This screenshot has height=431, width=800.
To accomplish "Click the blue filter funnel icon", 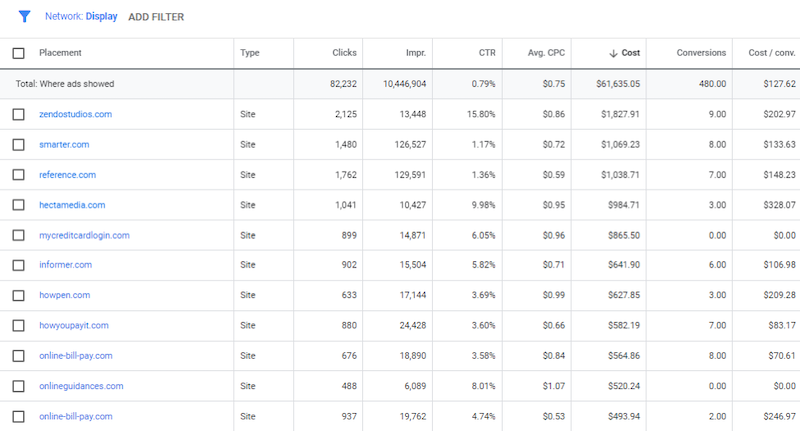I will point(25,16).
